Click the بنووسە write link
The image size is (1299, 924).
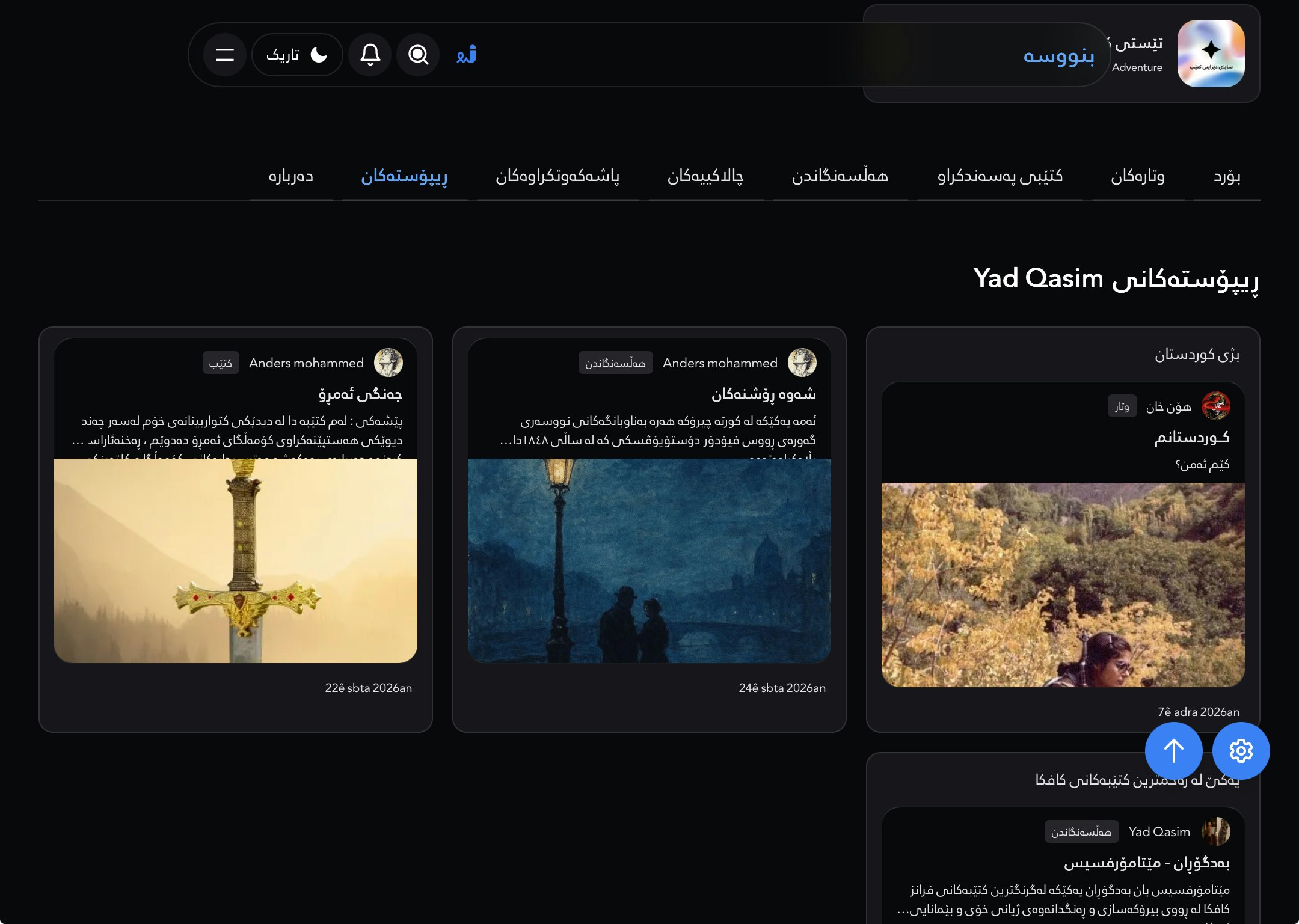(x=1058, y=56)
